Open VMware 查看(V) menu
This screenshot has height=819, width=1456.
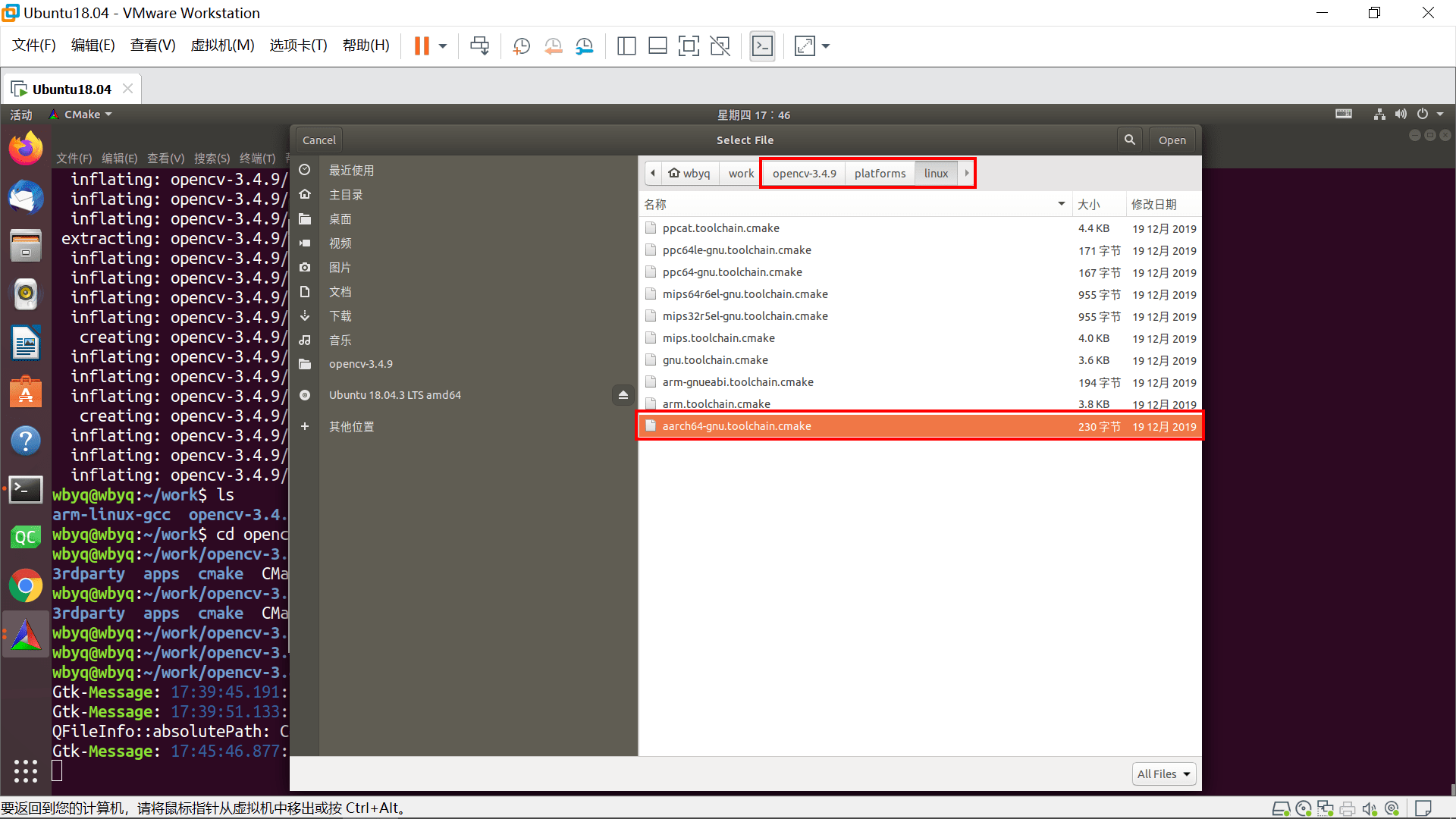click(152, 45)
